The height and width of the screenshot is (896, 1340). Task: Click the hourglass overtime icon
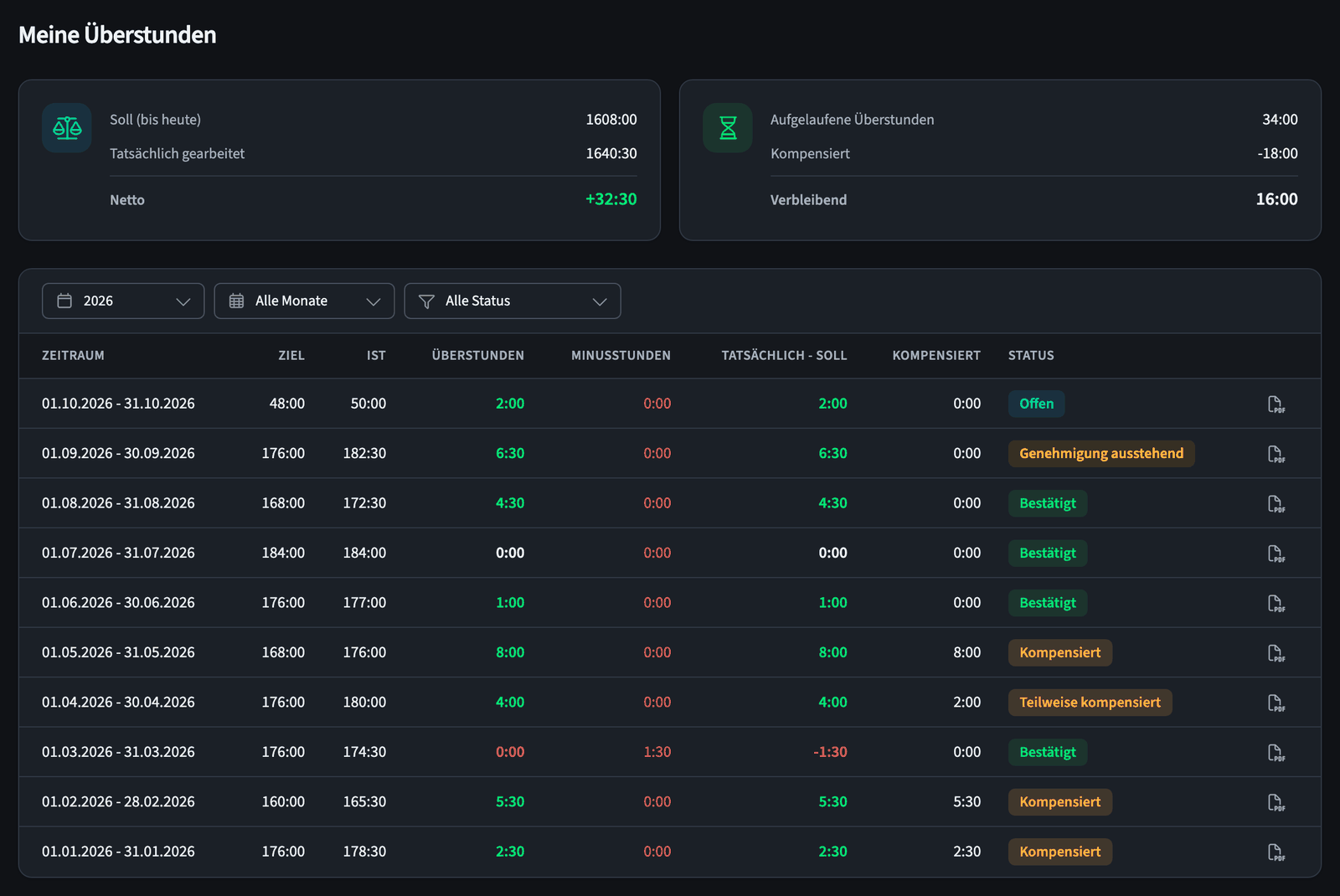click(x=728, y=128)
